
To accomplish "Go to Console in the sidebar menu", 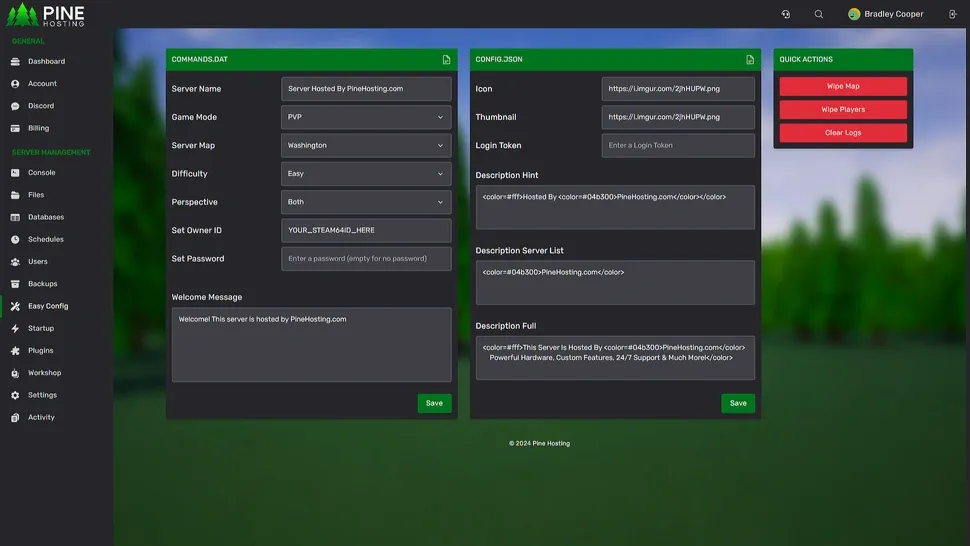I will 41,173.
